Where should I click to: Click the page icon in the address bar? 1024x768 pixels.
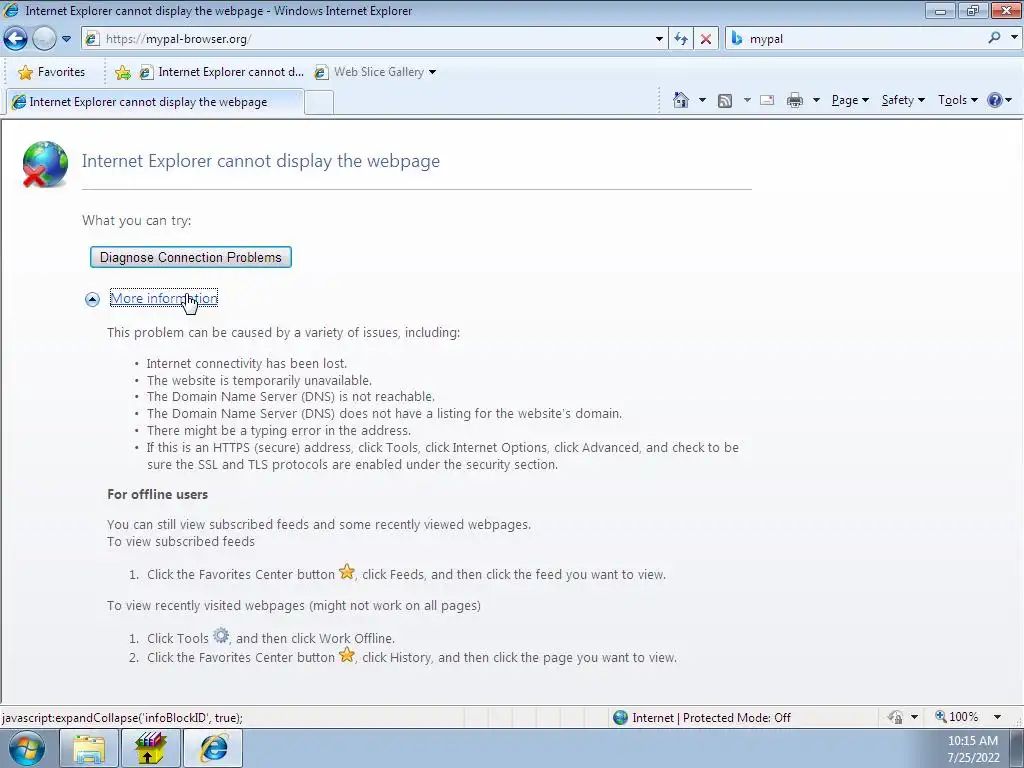[93, 39]
